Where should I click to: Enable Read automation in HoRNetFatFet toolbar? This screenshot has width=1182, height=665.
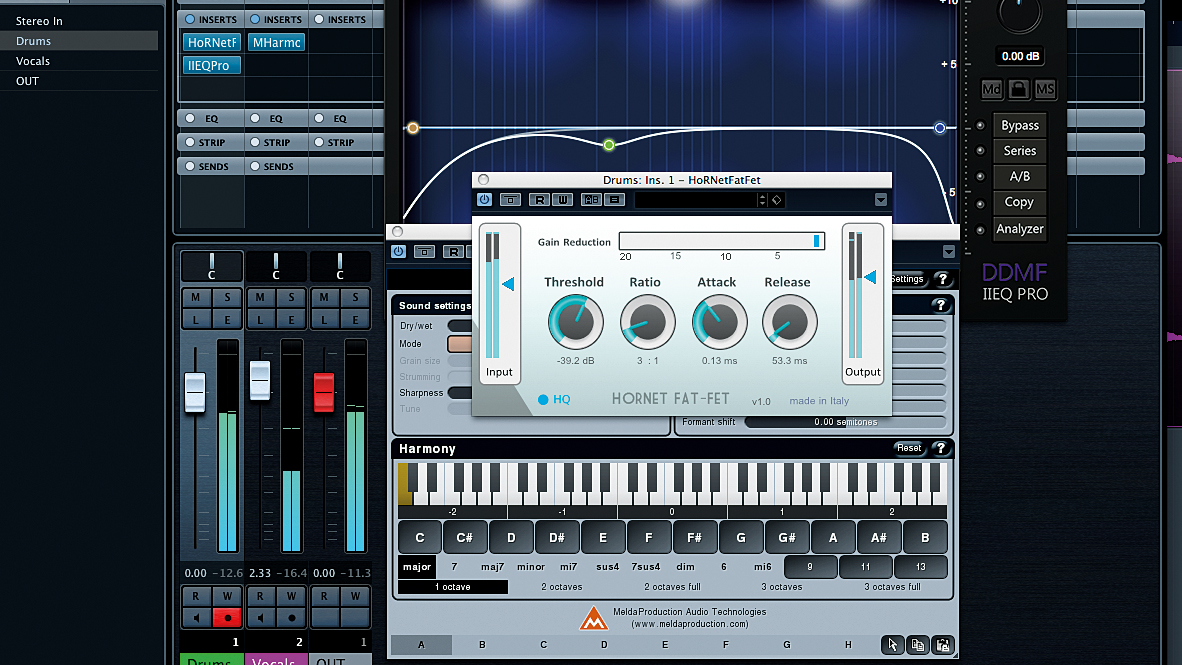tap(538, 200)
